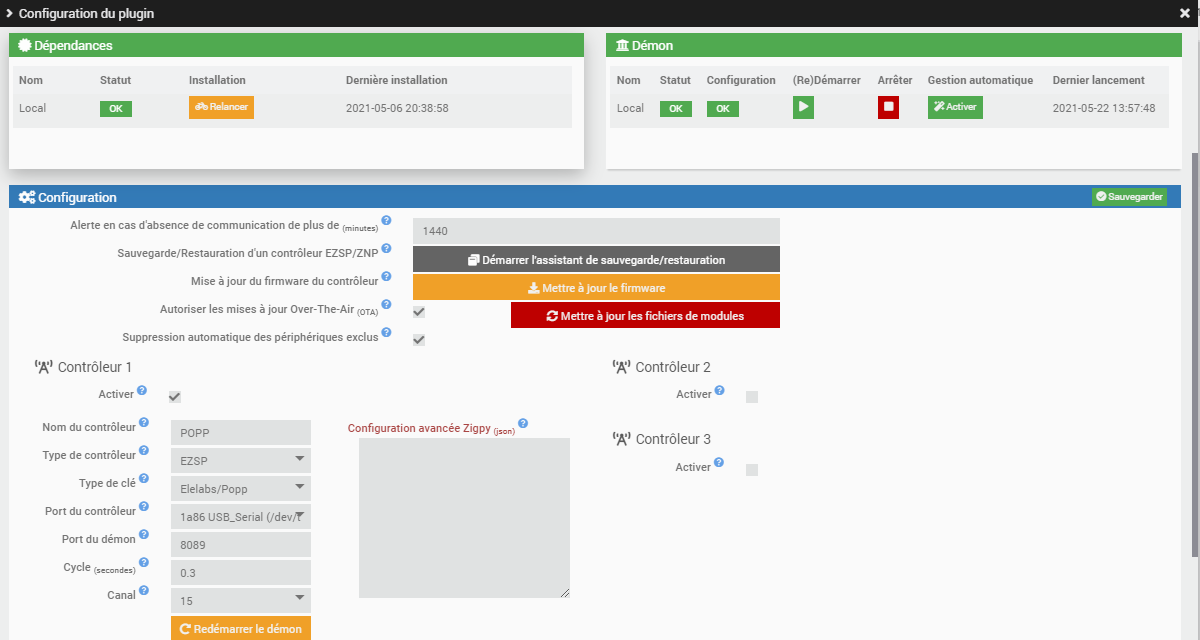
Task: Click Activer for automatic daemon management
Action: click(x=955, y=107)
